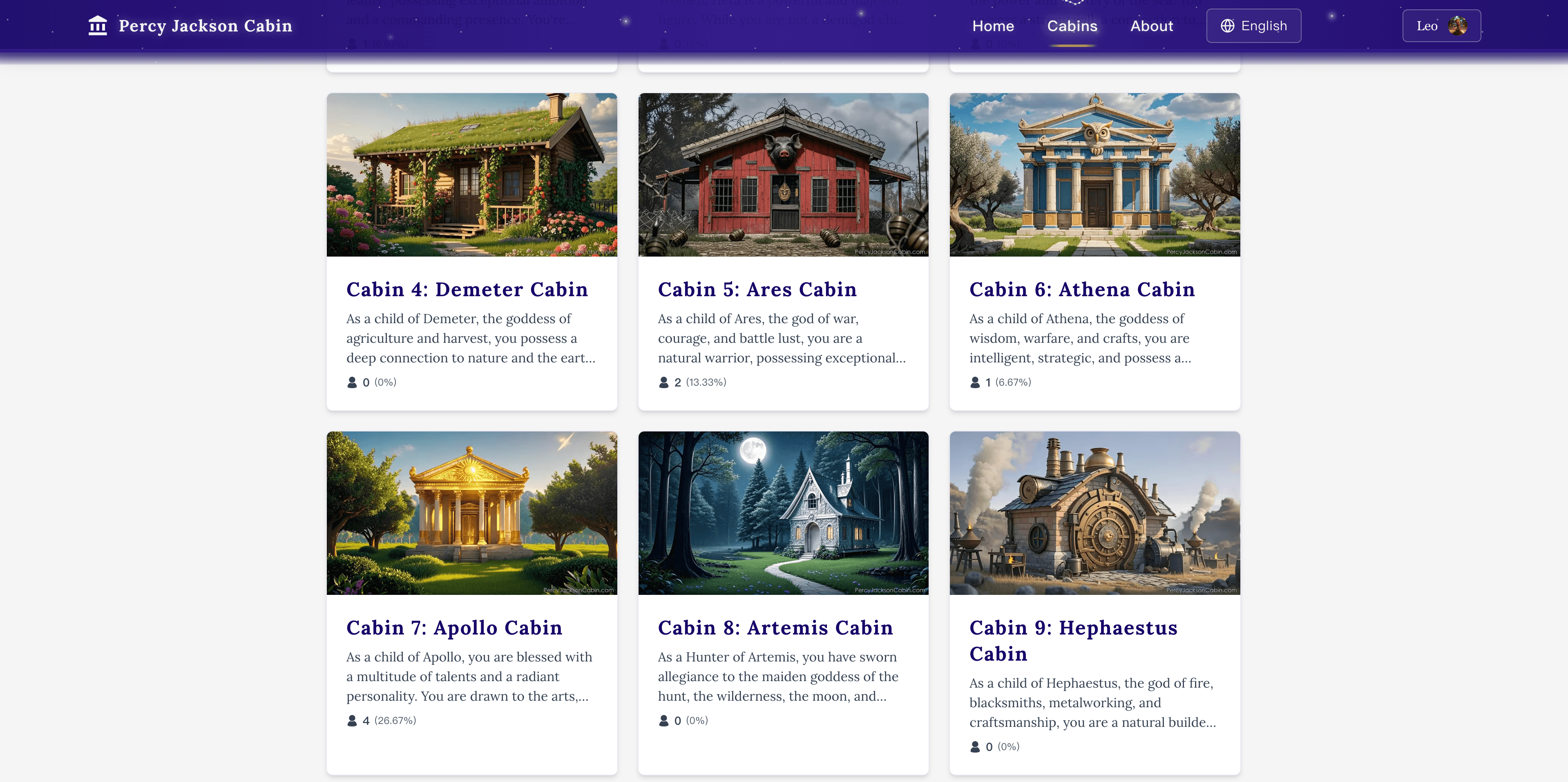Select the Cabins nav tab
The width and height of the screenshot is (1568, 782).
[x=1072, y=26]
